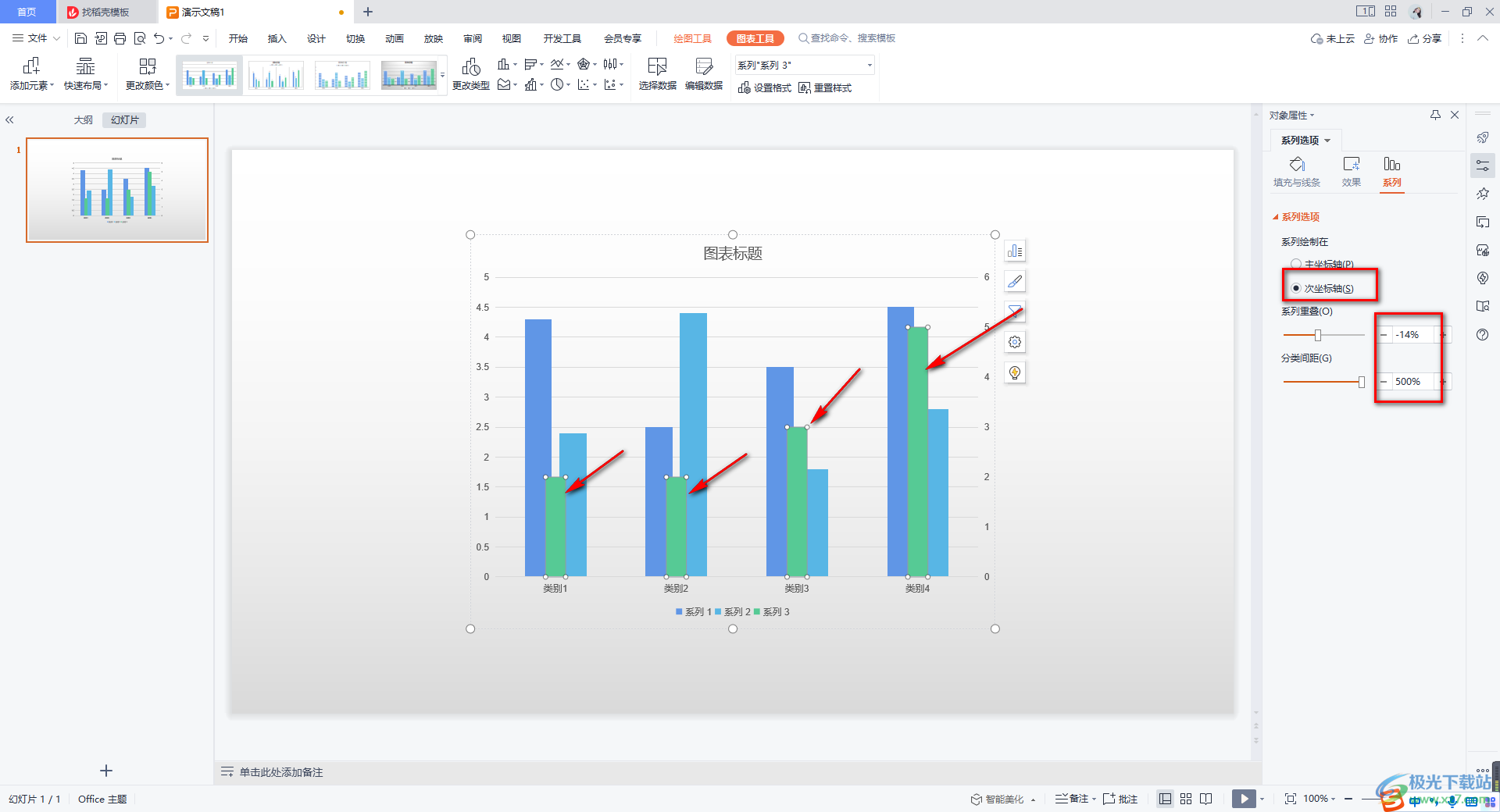This screenshot has height=812, width=1500.
Task: Click the 分享 share button
Action: 1424,38
